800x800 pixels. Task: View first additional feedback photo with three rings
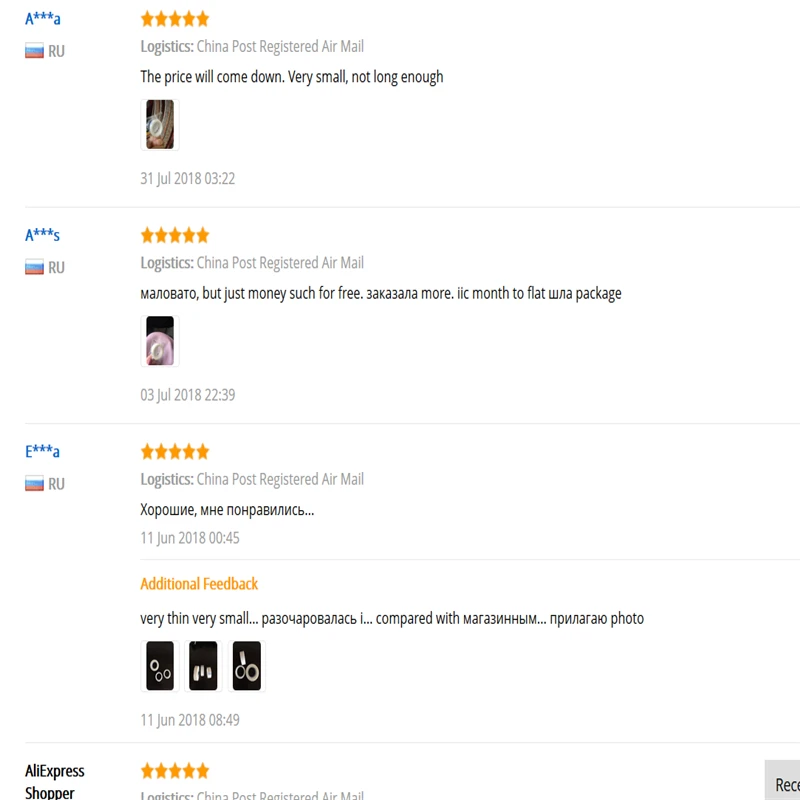tap(160, 666)
